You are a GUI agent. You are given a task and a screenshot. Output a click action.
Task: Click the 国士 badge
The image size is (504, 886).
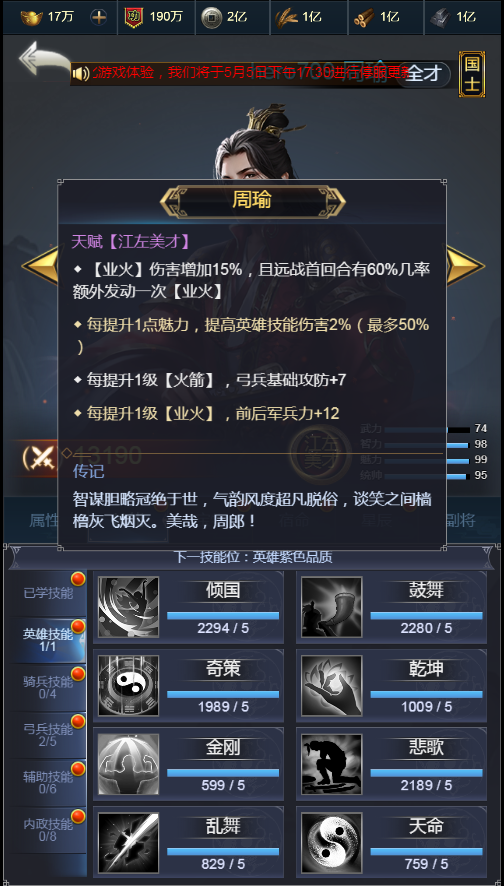tap(472, 74)
